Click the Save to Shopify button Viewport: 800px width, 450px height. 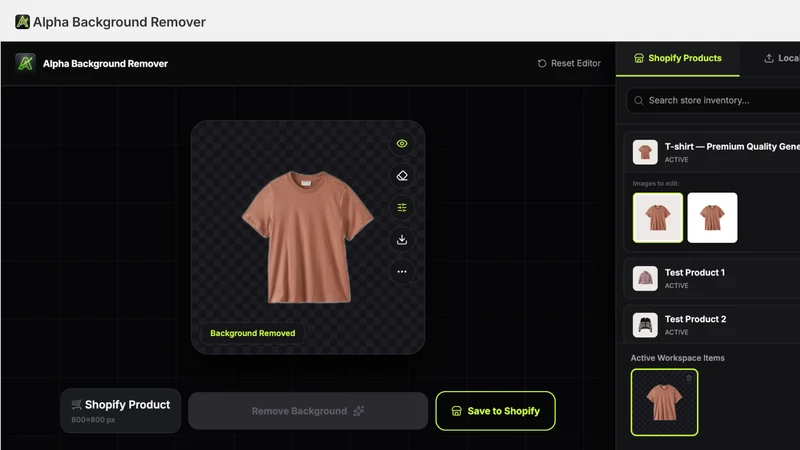click(x=495, y=411)
